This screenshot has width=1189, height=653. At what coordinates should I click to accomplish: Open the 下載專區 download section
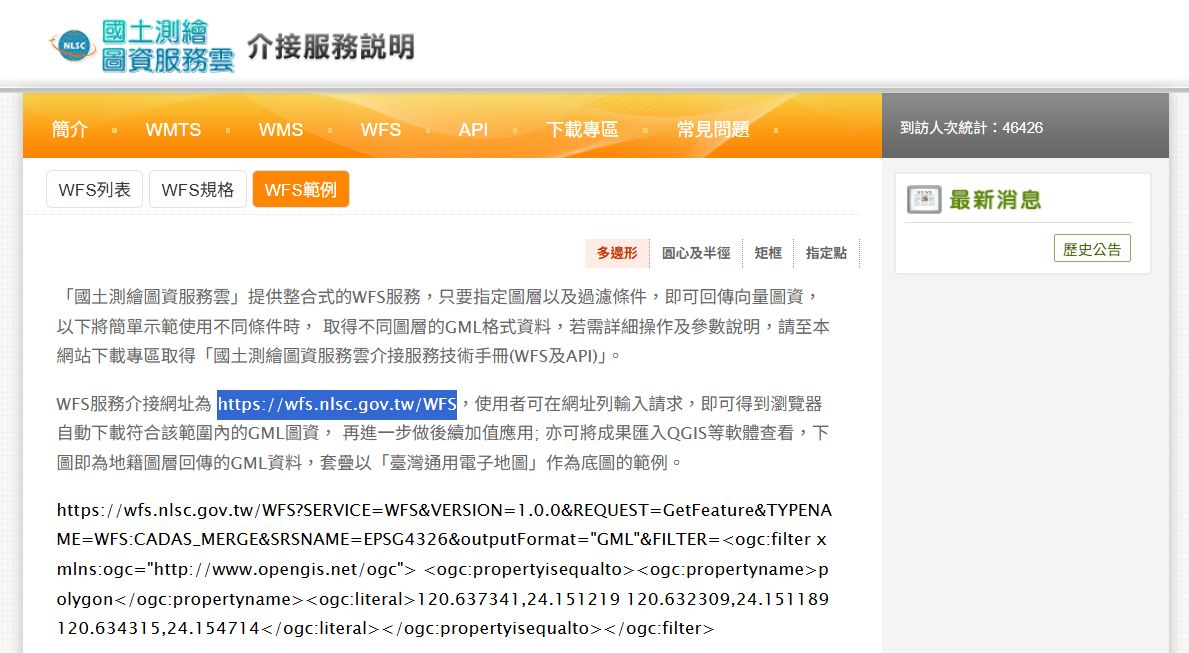[582, 130]
